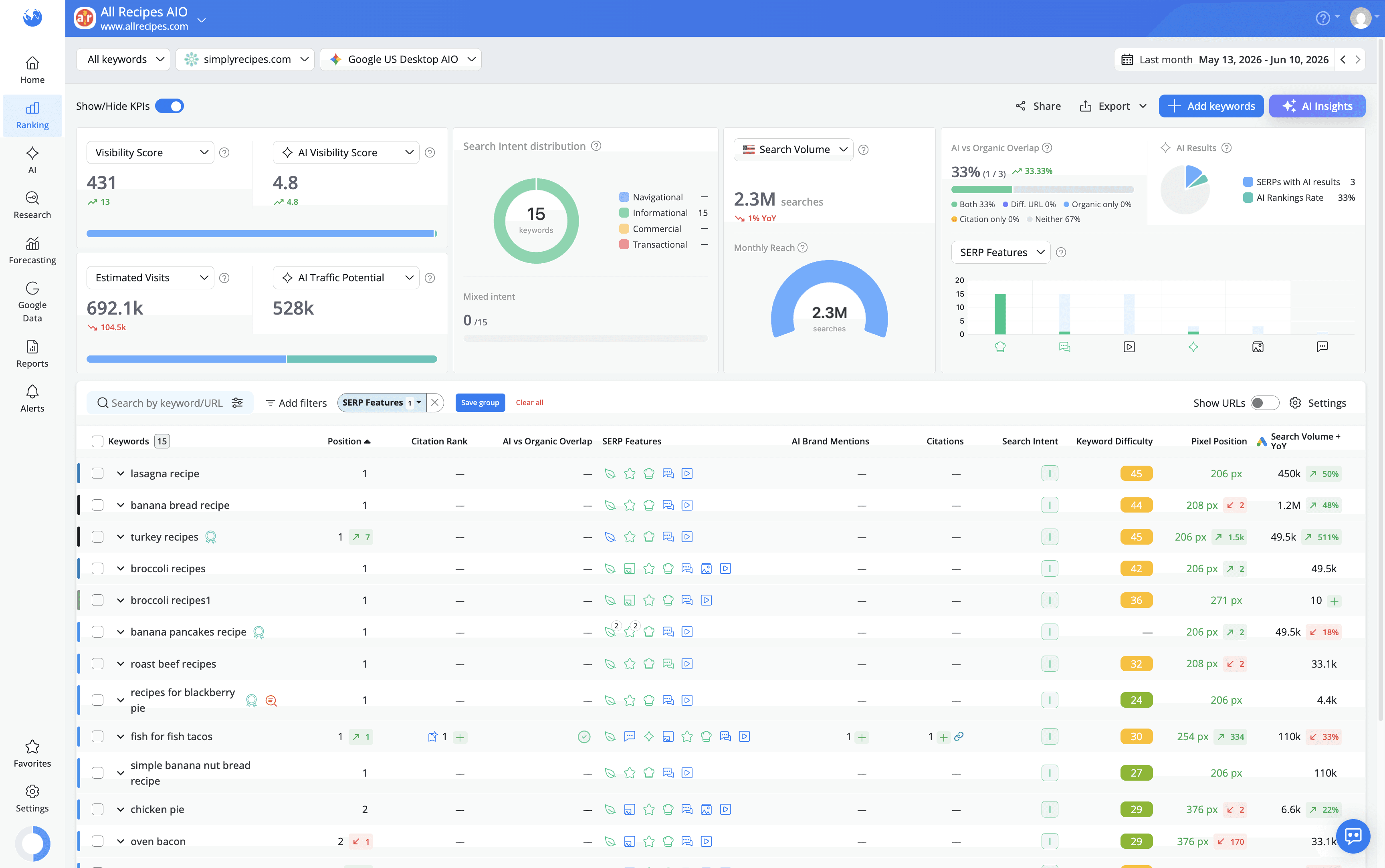
Task: Show Visibility Score help tooltip
Action: click(224, 152)
